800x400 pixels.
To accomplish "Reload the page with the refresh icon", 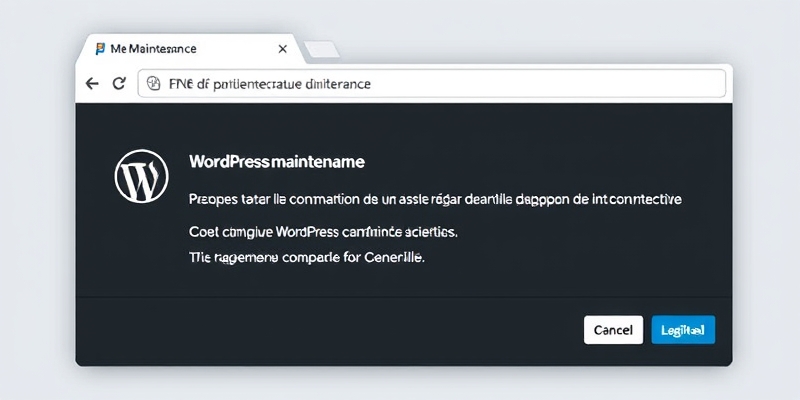I will point(119,83).
